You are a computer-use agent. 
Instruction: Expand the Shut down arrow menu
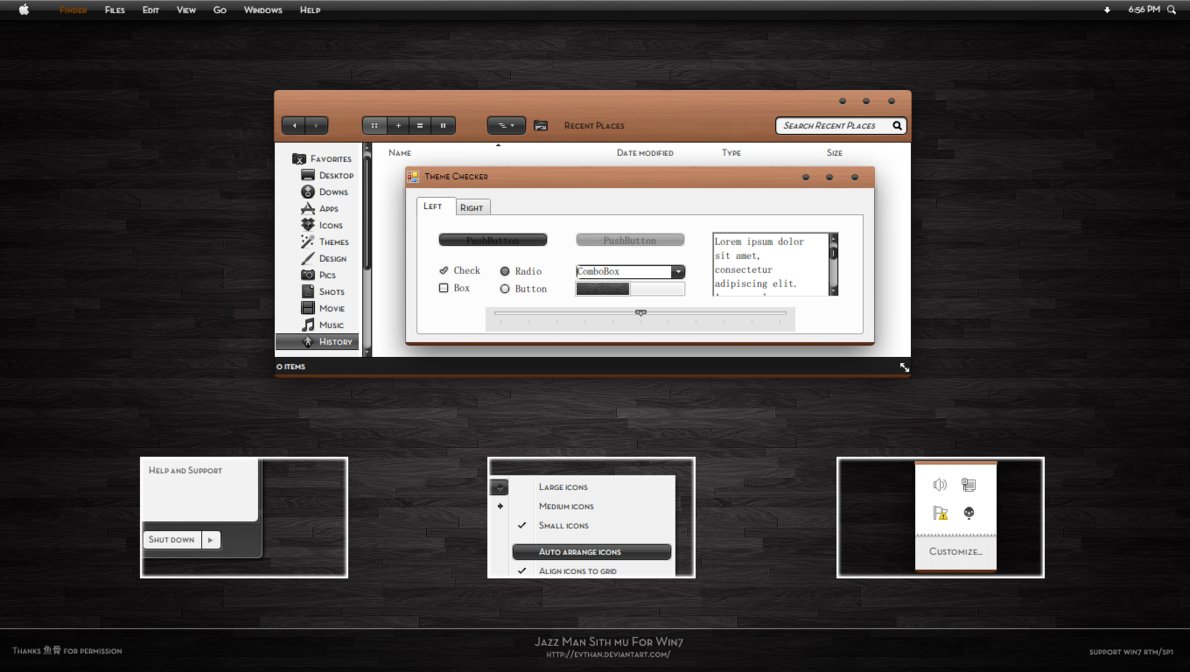click(210, 540)
